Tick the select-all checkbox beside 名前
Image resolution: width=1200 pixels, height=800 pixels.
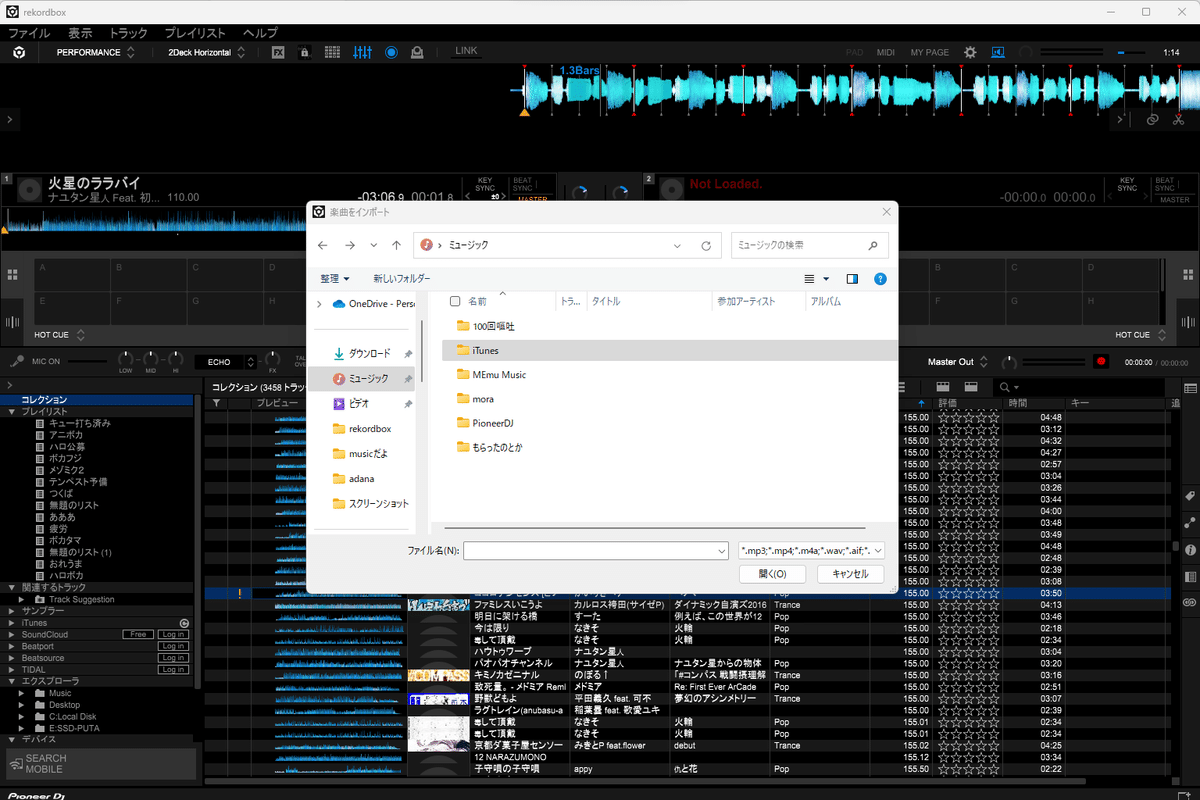point(455,301)
